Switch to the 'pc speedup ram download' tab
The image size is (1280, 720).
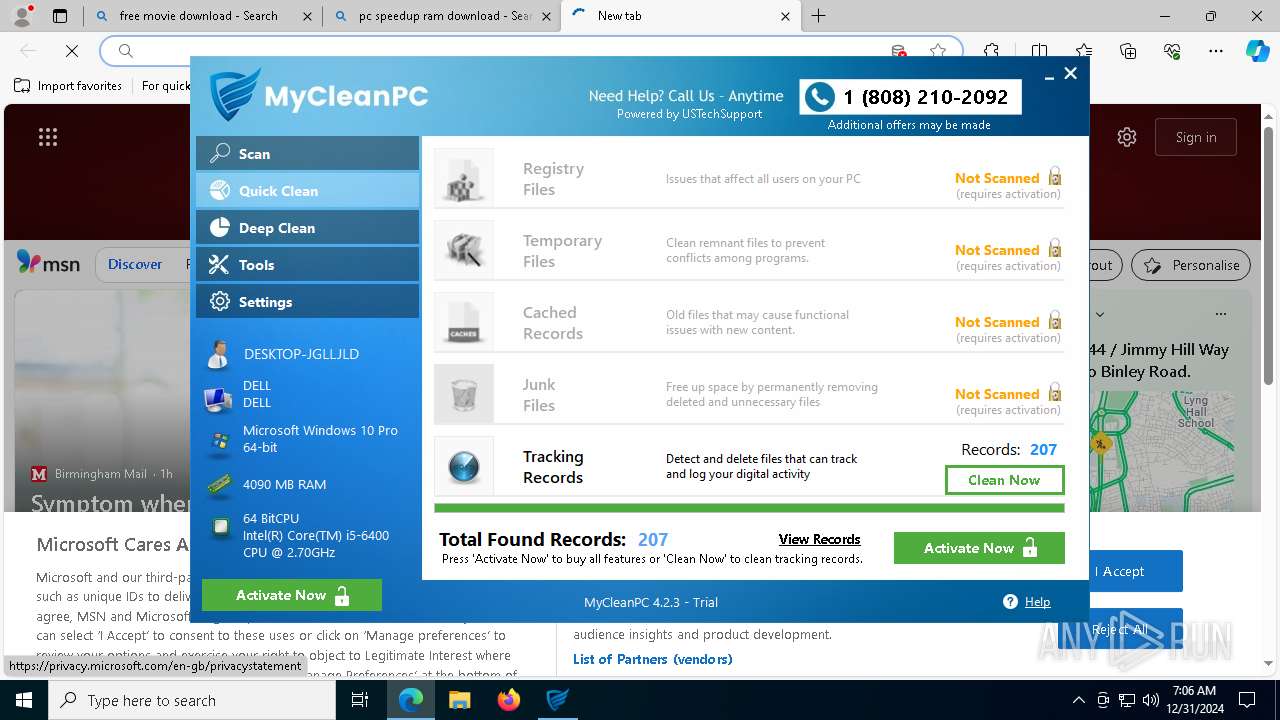click(x=445, y=16)
